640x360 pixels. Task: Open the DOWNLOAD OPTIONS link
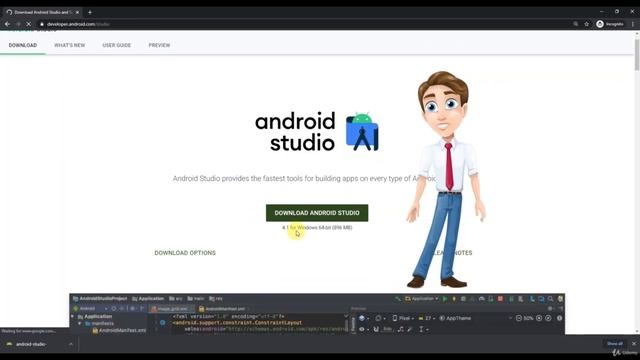pyautogui.click(x=185, y=253)
